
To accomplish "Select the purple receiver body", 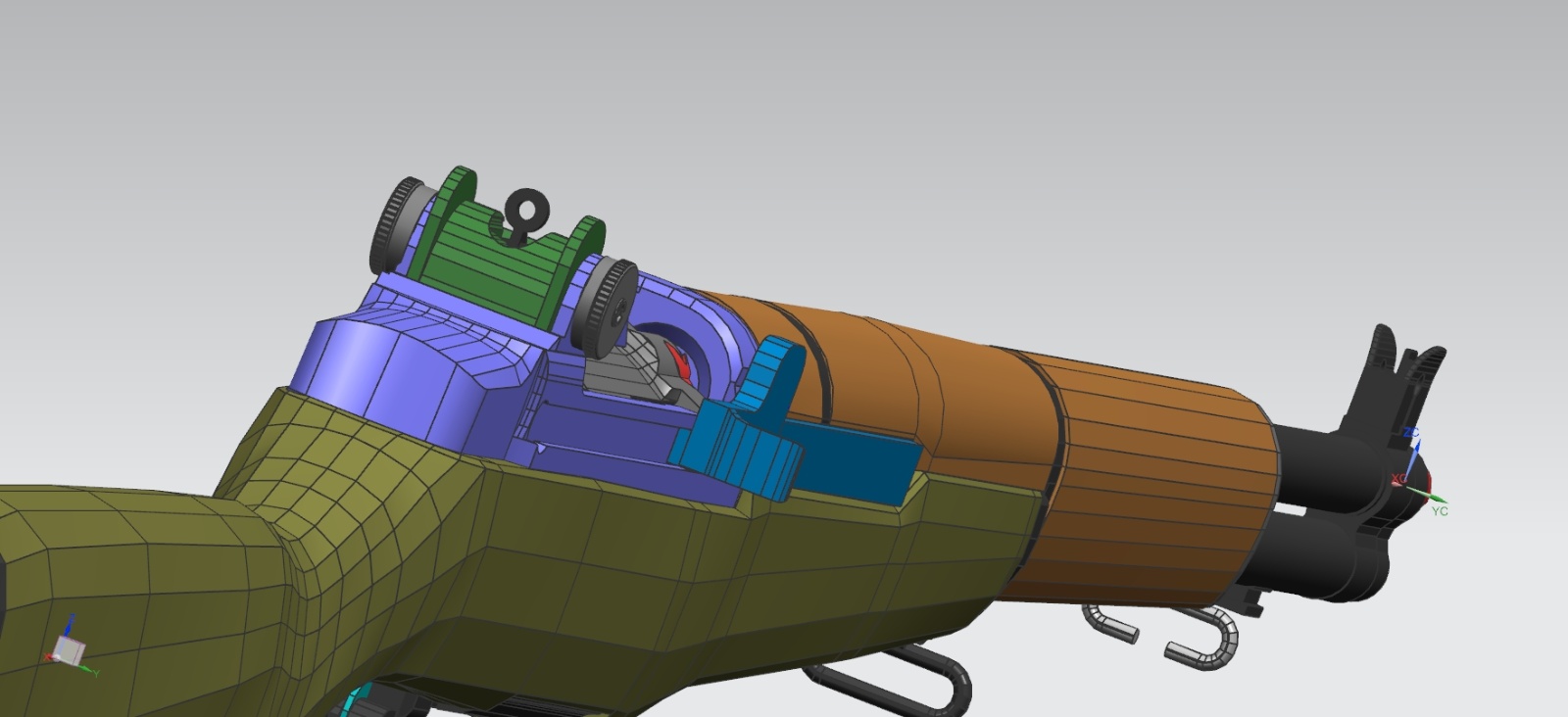I will 412,358.
